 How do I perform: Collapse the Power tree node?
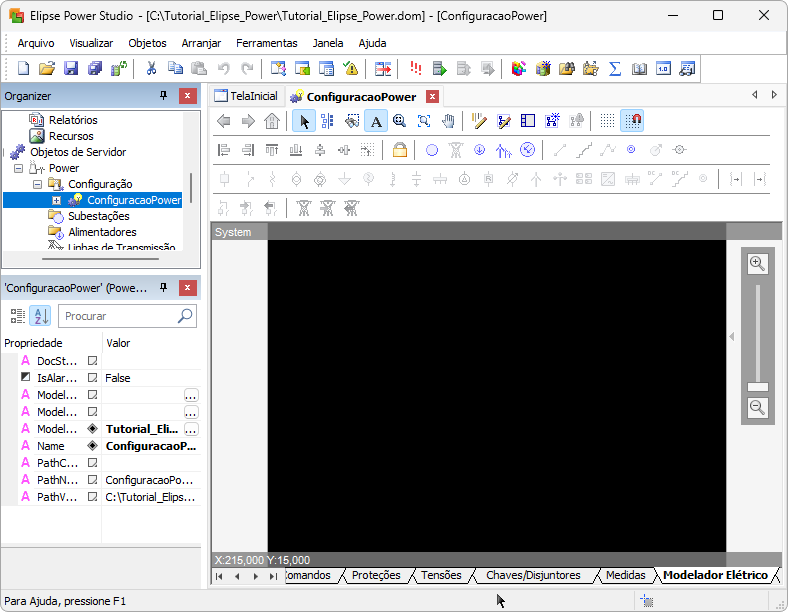click(18, 168)
